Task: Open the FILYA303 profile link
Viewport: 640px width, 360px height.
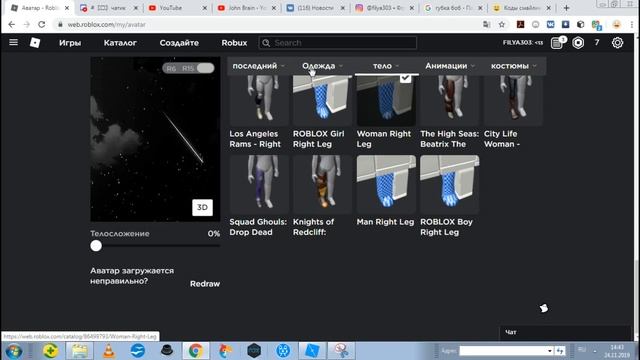Action: point(523,42)
